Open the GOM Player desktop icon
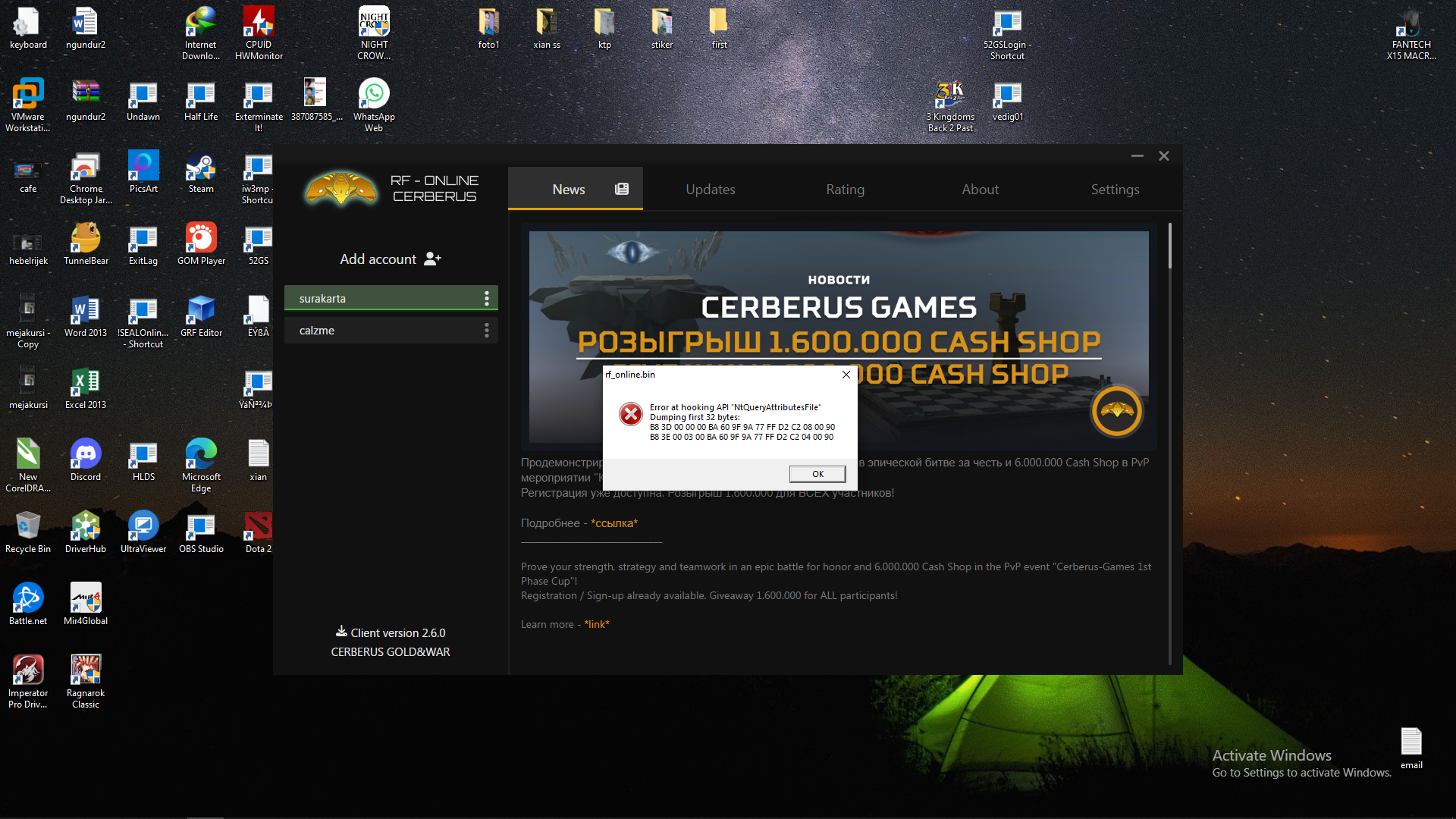 click(201, 244)
